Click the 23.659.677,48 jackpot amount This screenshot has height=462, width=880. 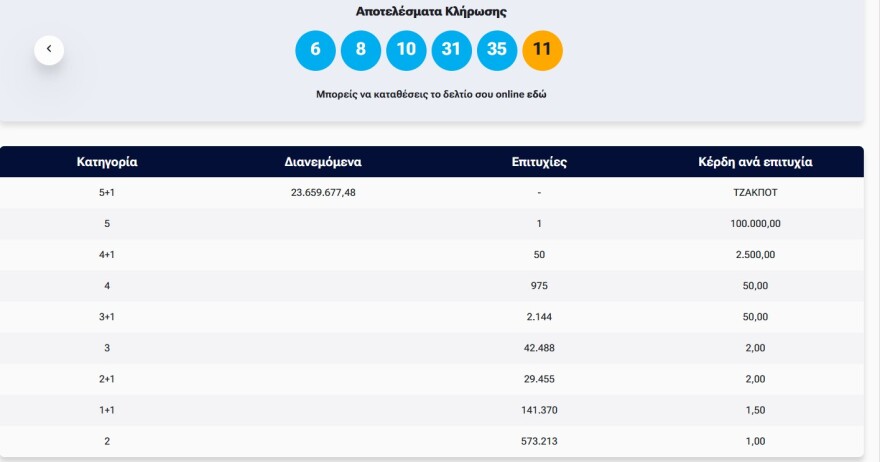[323, 193]
